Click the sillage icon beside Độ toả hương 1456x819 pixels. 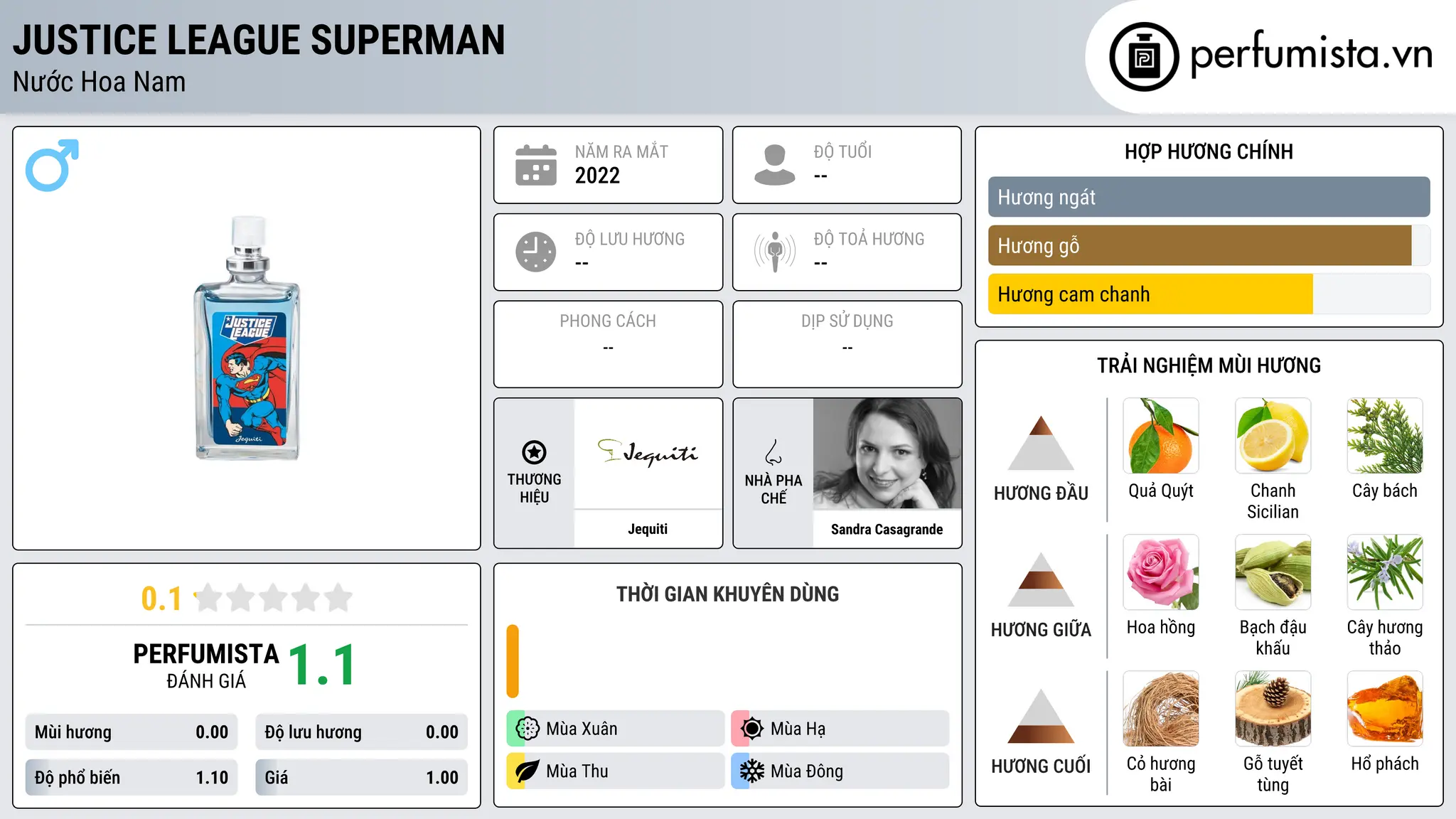[x=775, y=252]
